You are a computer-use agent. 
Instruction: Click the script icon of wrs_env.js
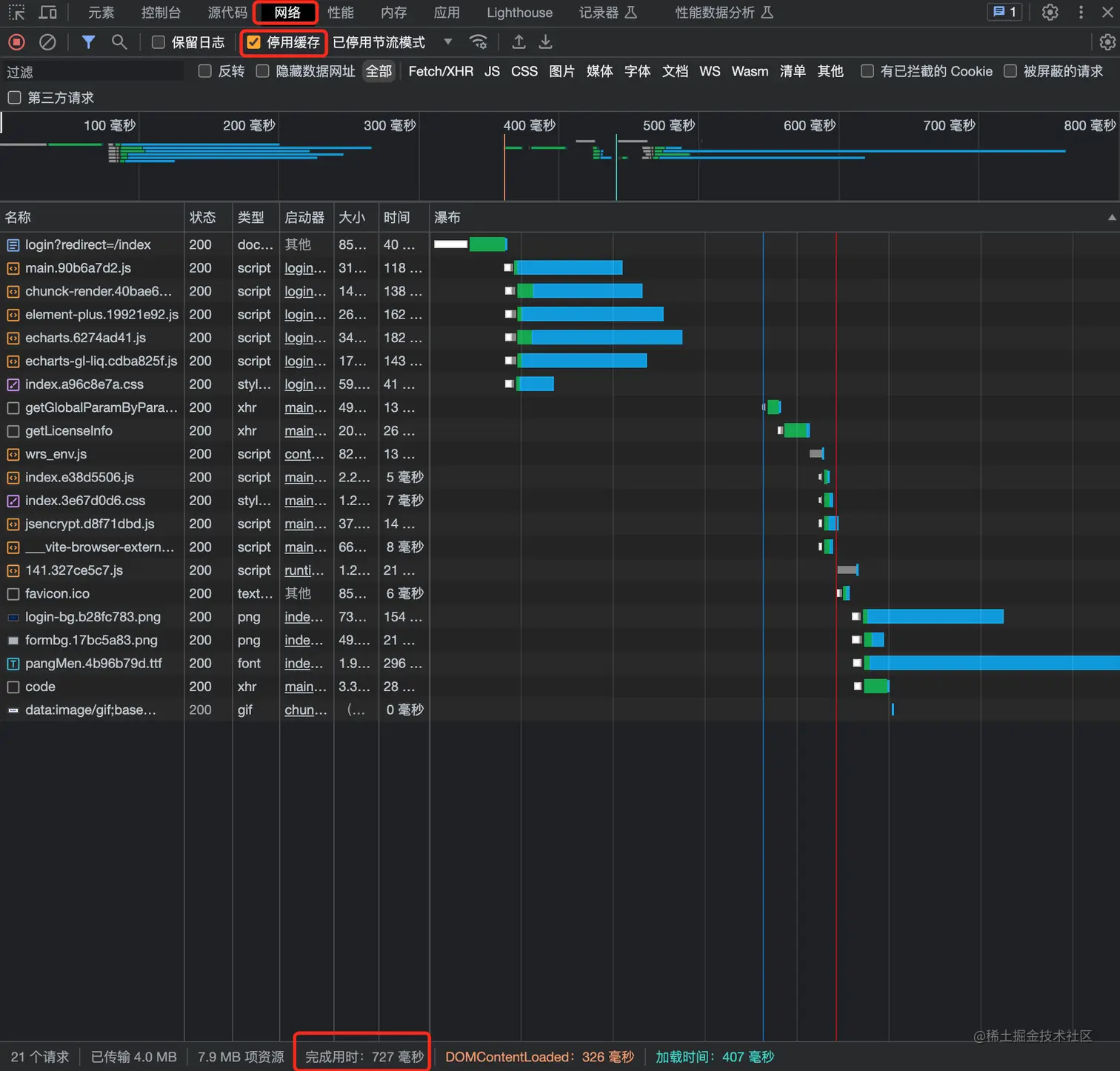click(x=13, y=454)
